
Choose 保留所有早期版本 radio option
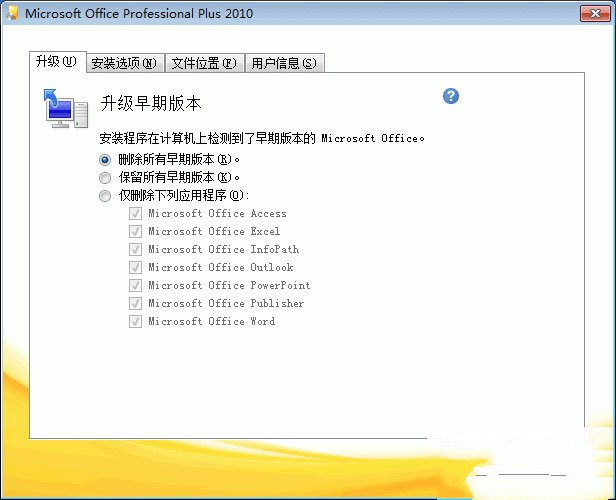point(105,178)
